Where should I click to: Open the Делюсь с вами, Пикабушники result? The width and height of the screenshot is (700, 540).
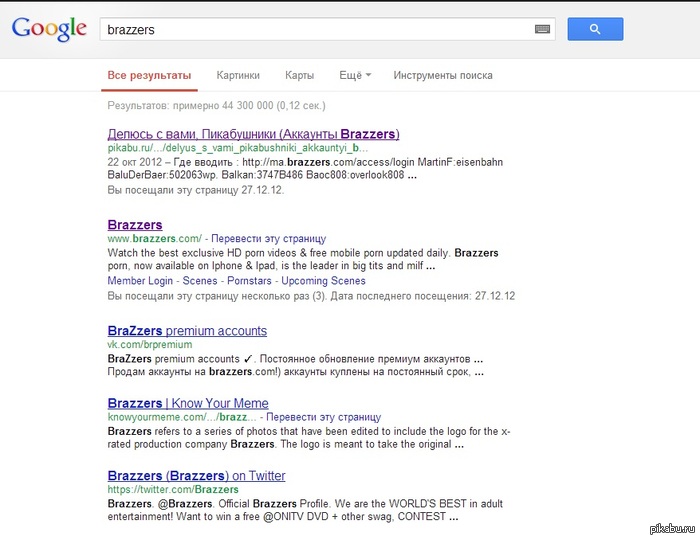pyautogui.click(x=254, y=134)
